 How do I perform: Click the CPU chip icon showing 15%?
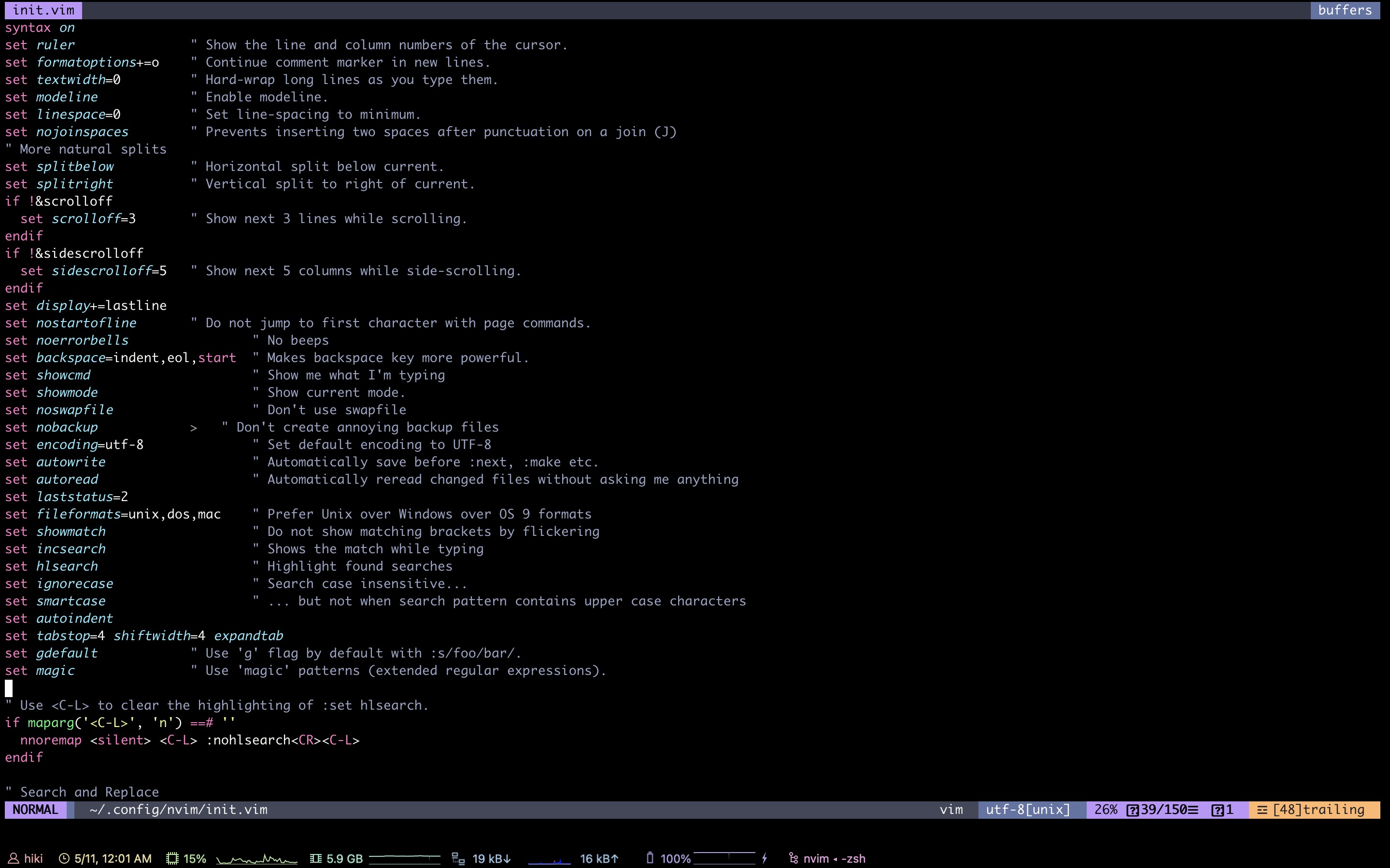[x=172, y=858]
